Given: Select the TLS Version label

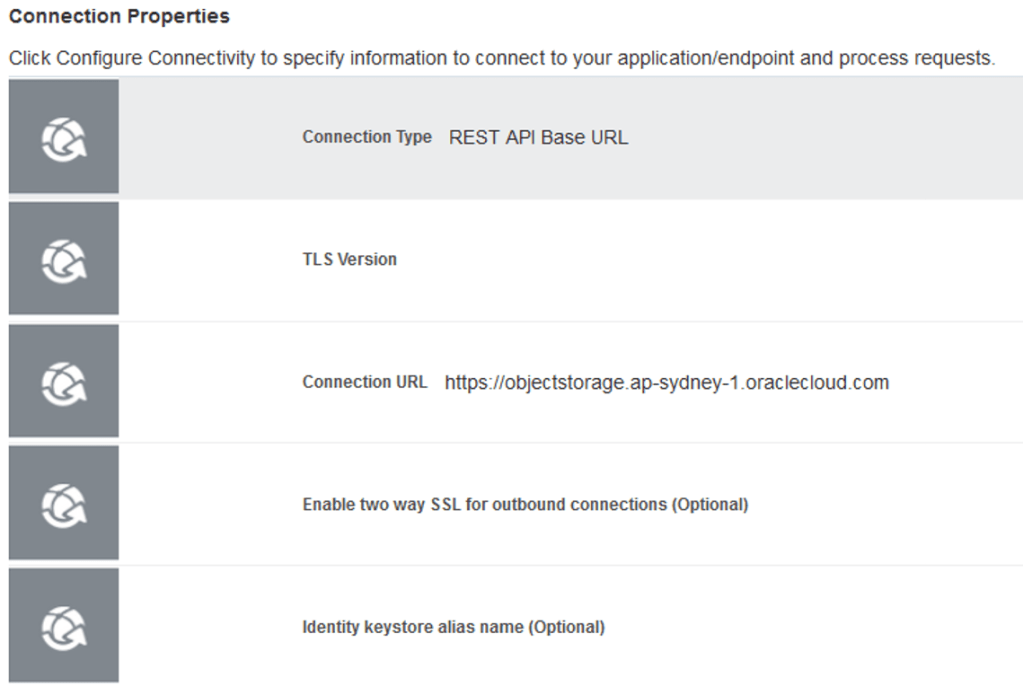Looking at the screenshot, I should (x=349, y=259).
